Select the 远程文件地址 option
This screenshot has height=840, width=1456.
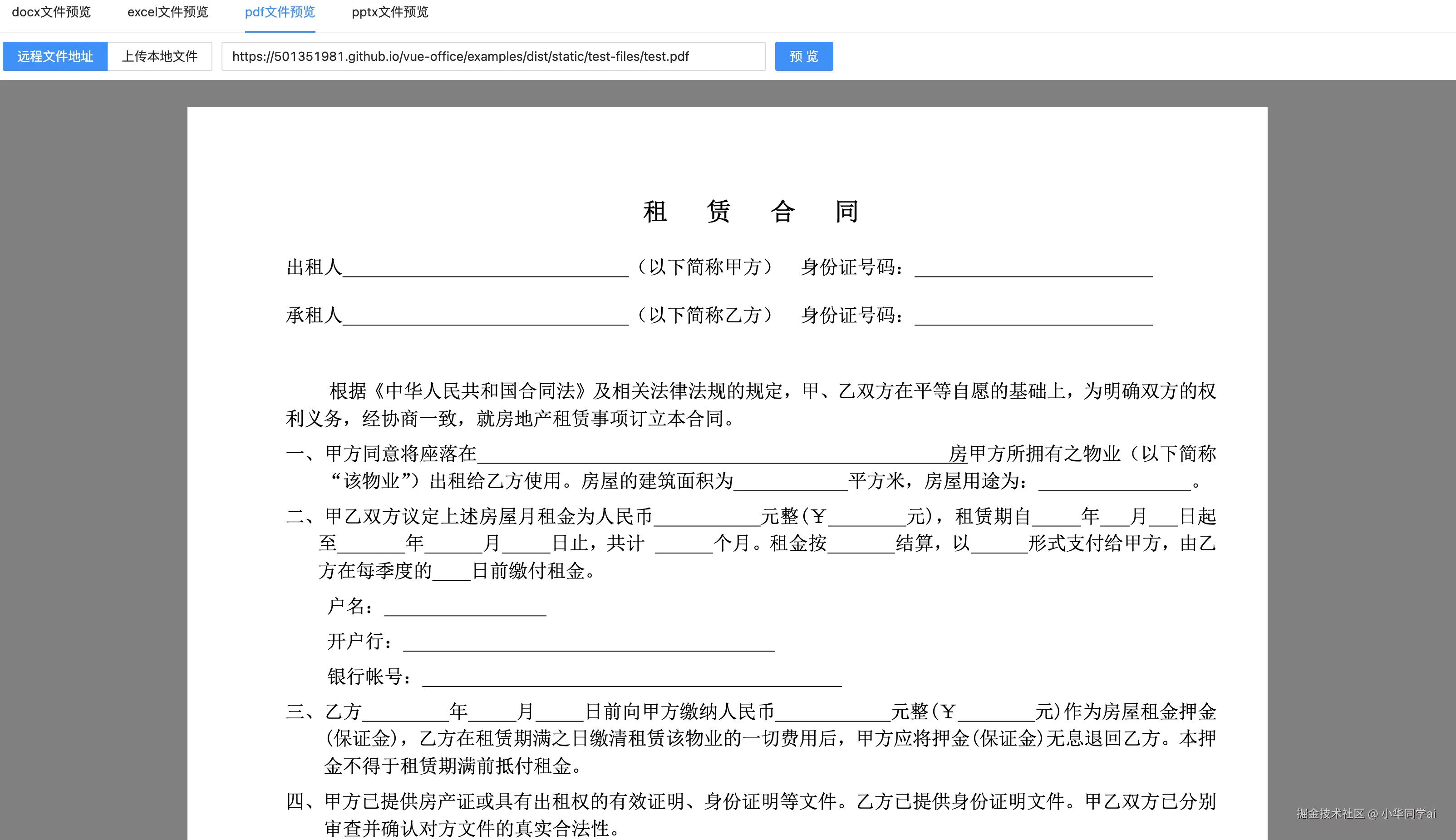(x=55, y=57)
